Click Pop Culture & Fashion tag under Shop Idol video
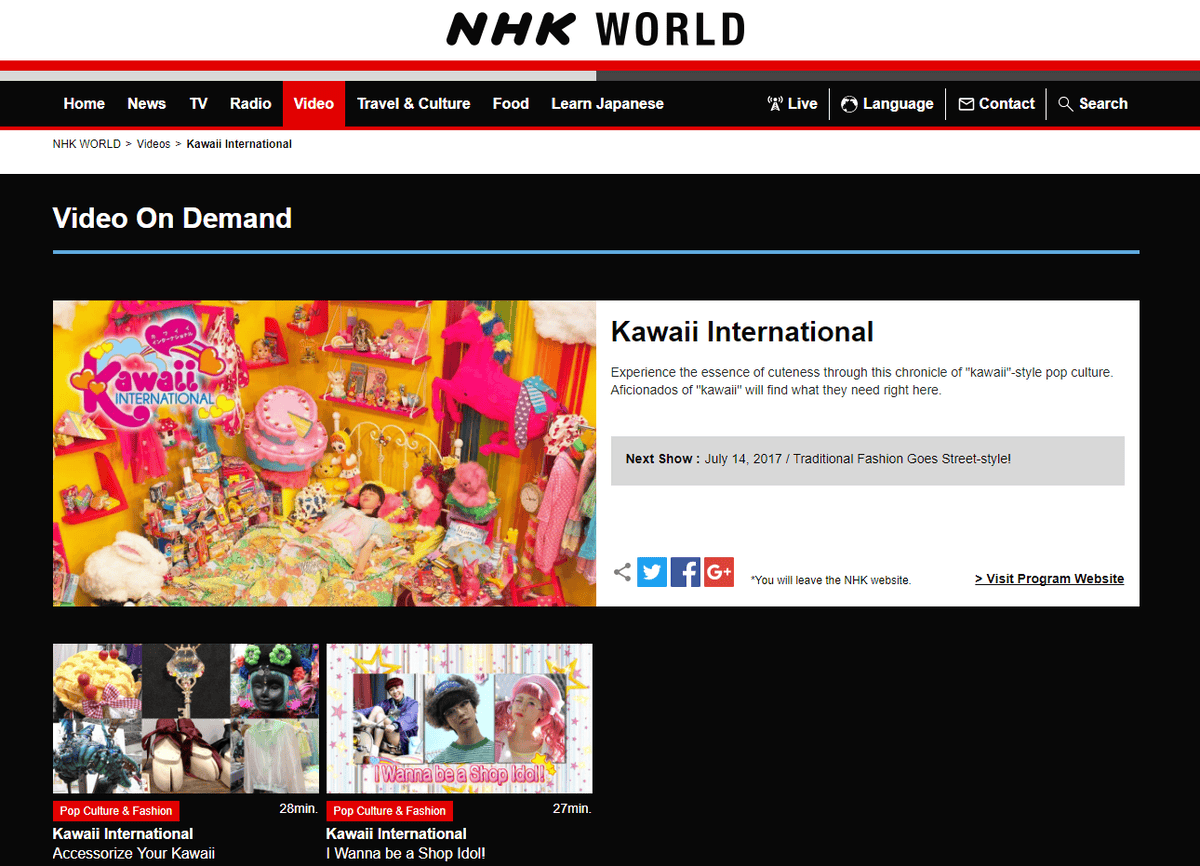The height and width of the screenshot is (866, 1200). (x=390, y=811)
